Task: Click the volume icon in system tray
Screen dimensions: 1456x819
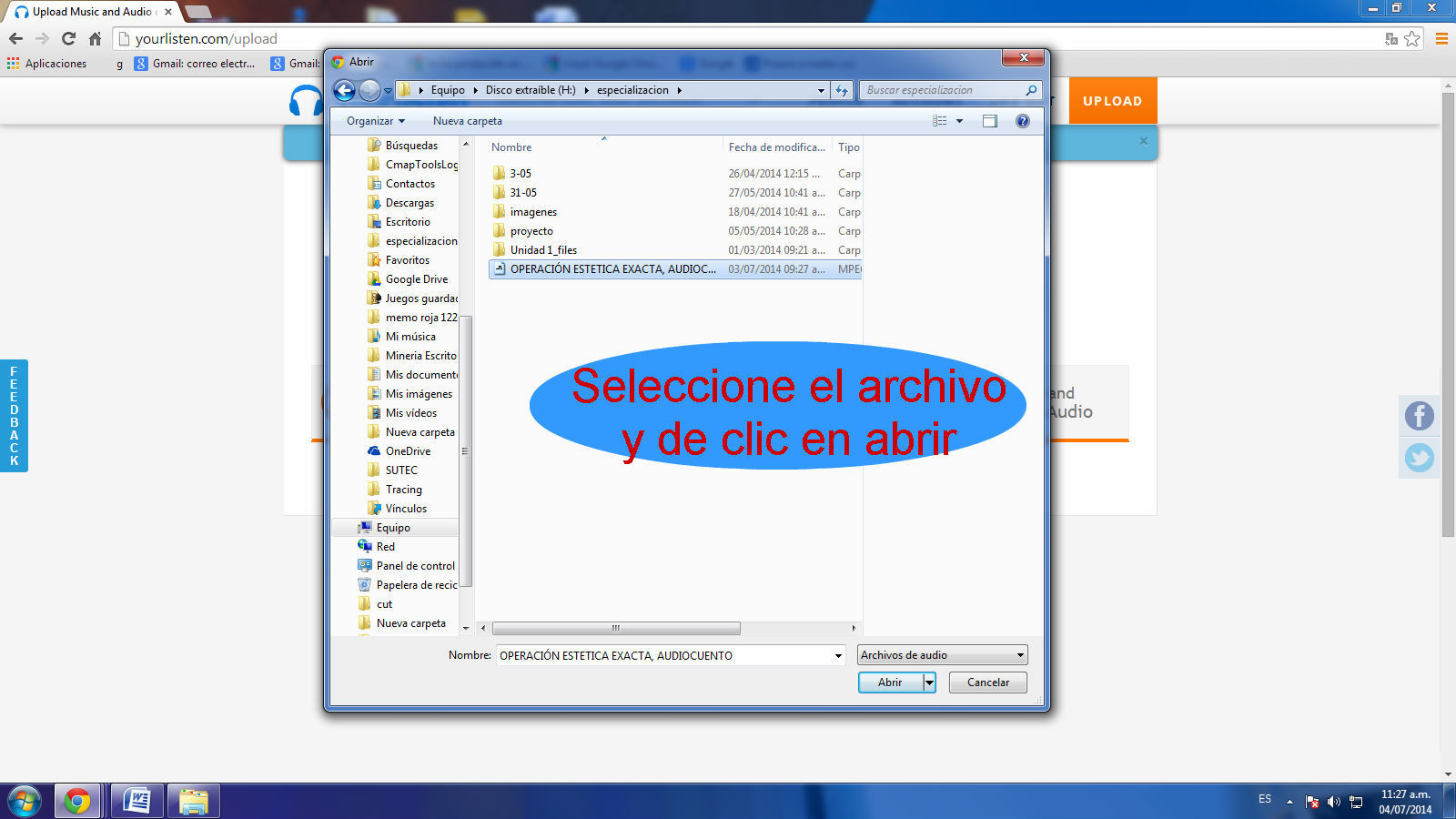Action: pyautogui.click(x=1334, y=802)
